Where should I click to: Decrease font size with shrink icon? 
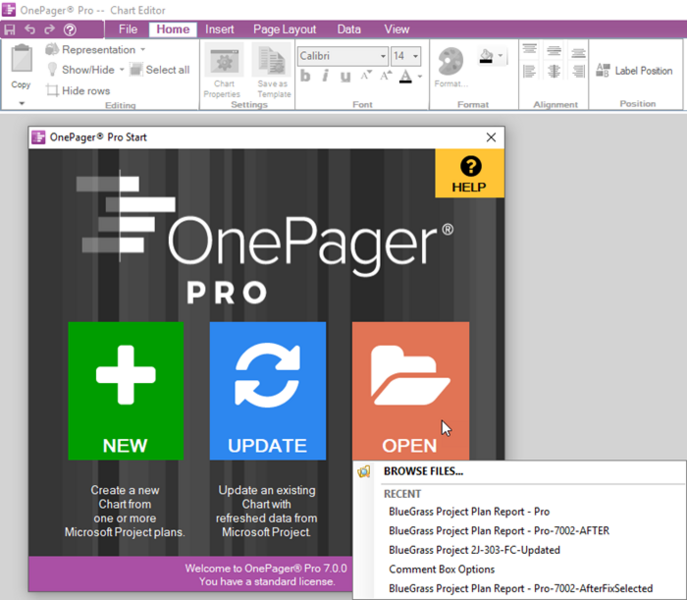point(366,76)
